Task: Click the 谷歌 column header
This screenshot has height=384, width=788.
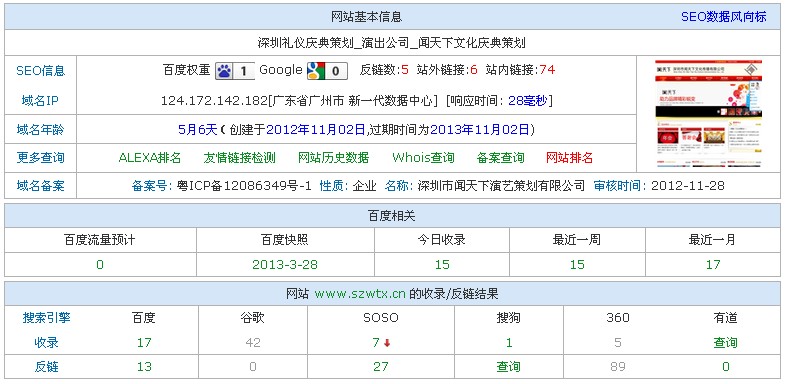Action: click(x=252, y=318)
